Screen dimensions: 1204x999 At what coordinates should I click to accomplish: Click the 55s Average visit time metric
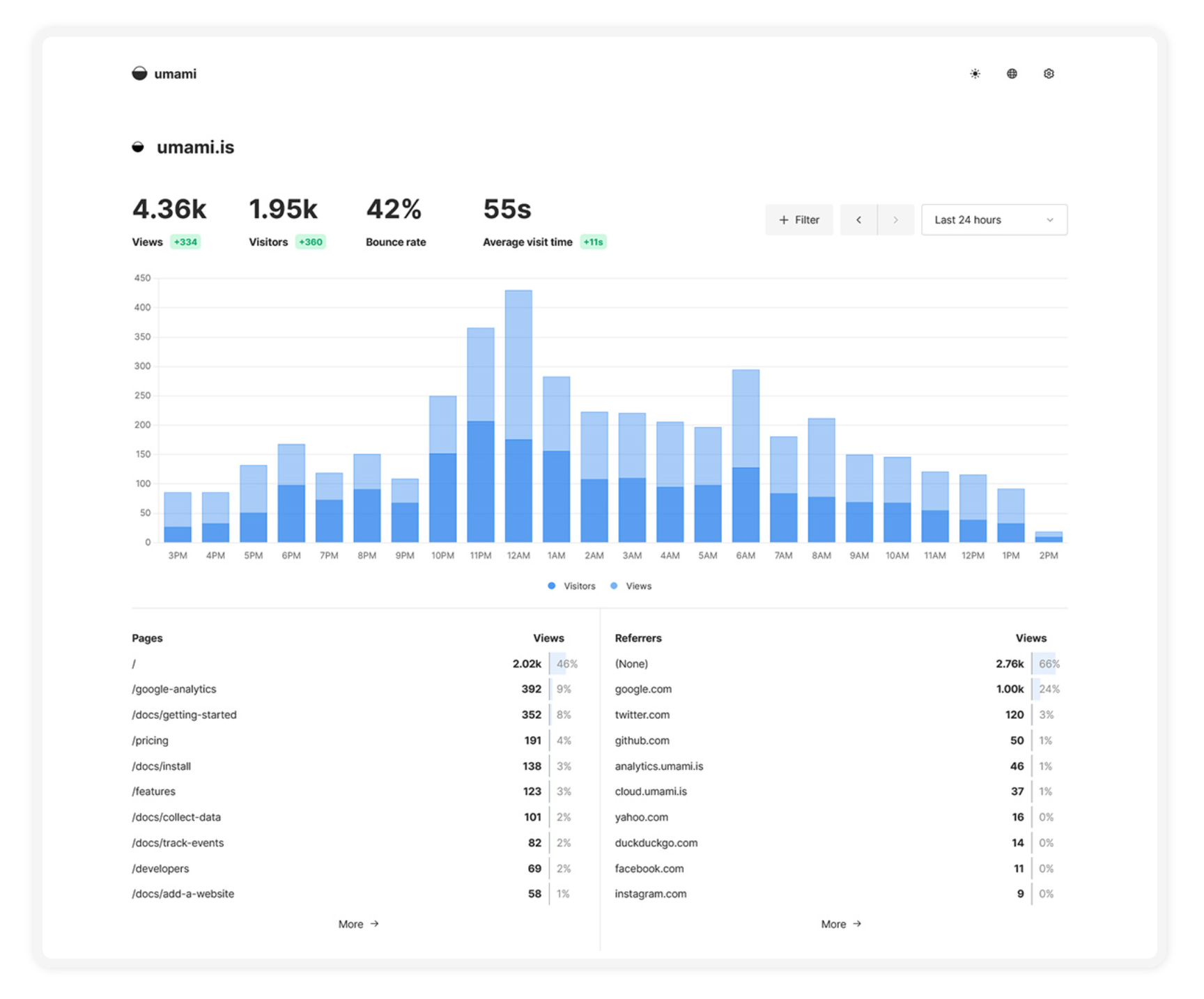544,222
